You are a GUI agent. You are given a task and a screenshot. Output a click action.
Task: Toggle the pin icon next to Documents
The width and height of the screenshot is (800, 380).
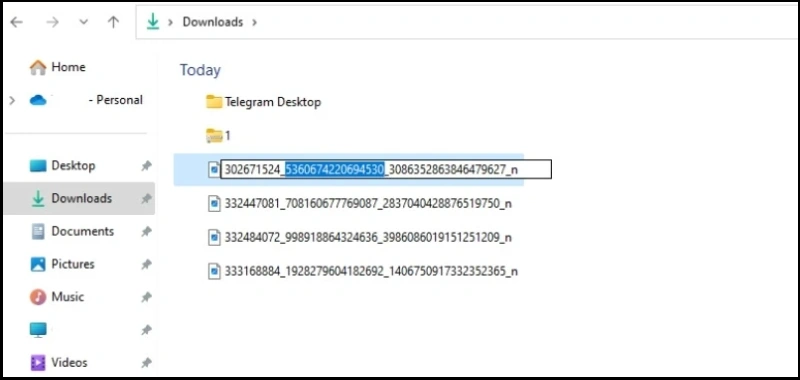[x=146, y=232]
